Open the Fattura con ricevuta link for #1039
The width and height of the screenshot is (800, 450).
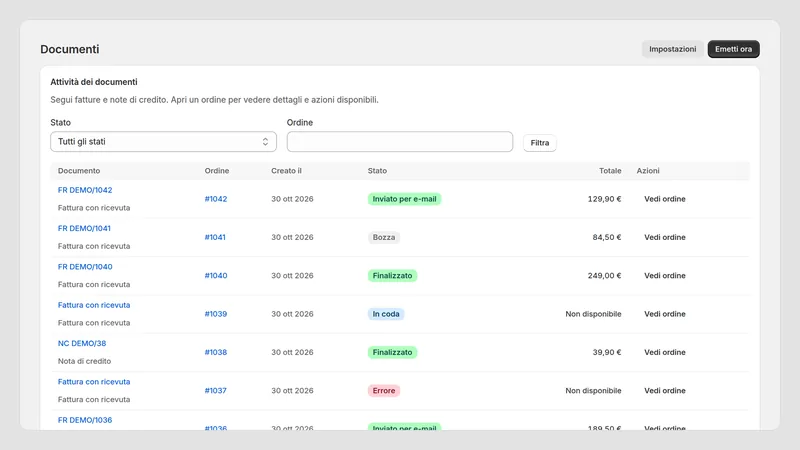(94, 305)
